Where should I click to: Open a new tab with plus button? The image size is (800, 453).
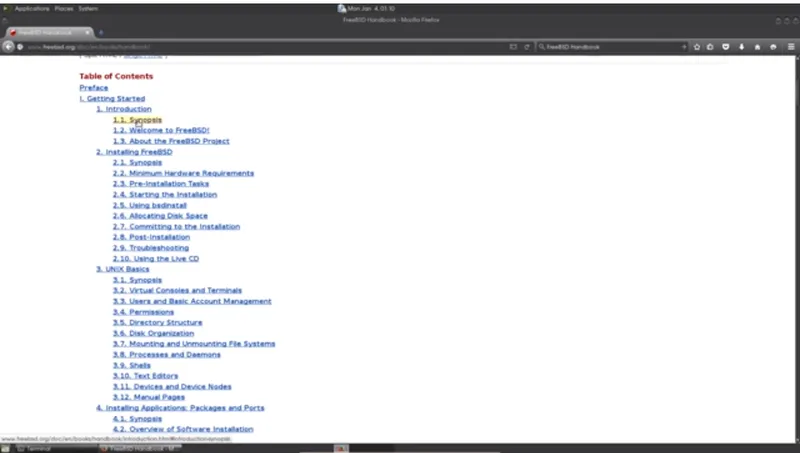click(x=101, y=32)
